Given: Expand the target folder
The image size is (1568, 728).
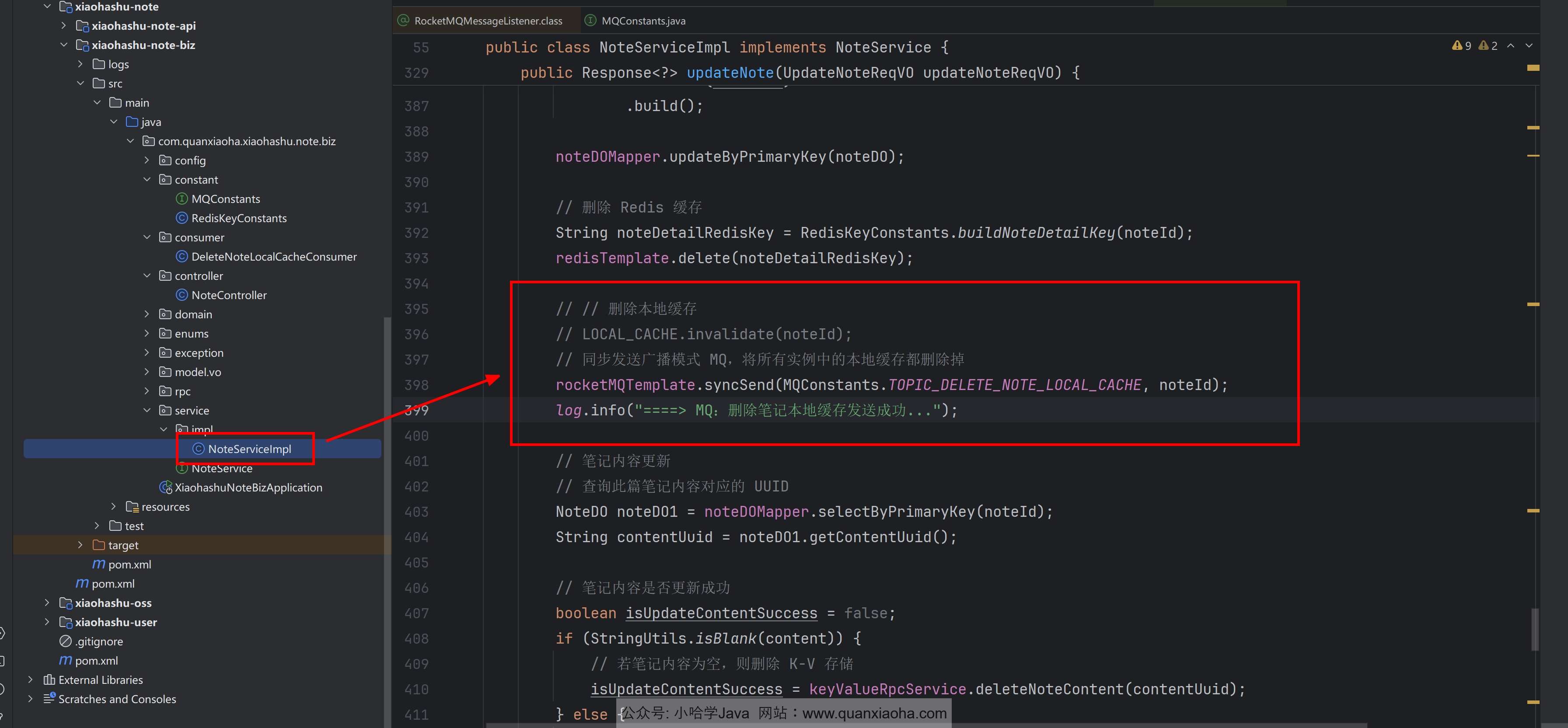Looking at the screenshot, I should (80, 545).
